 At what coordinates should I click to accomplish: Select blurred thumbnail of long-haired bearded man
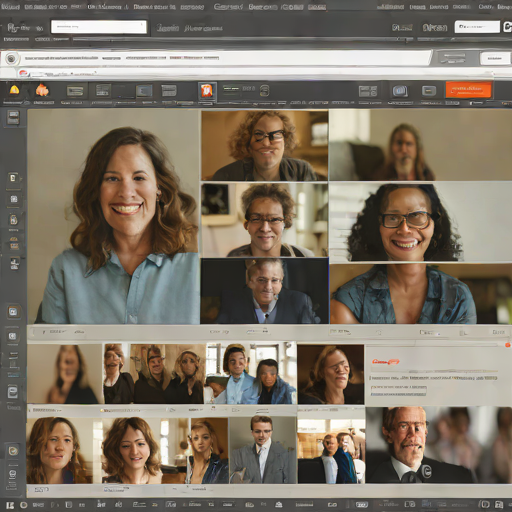tap(420, 145)
